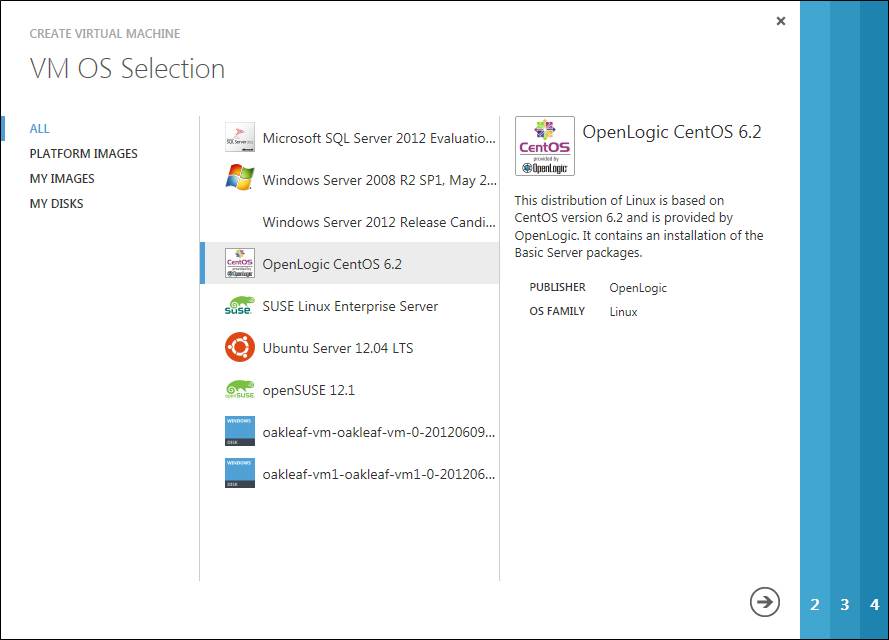Click the CentOS icon in the OS list

pos(240,263)
